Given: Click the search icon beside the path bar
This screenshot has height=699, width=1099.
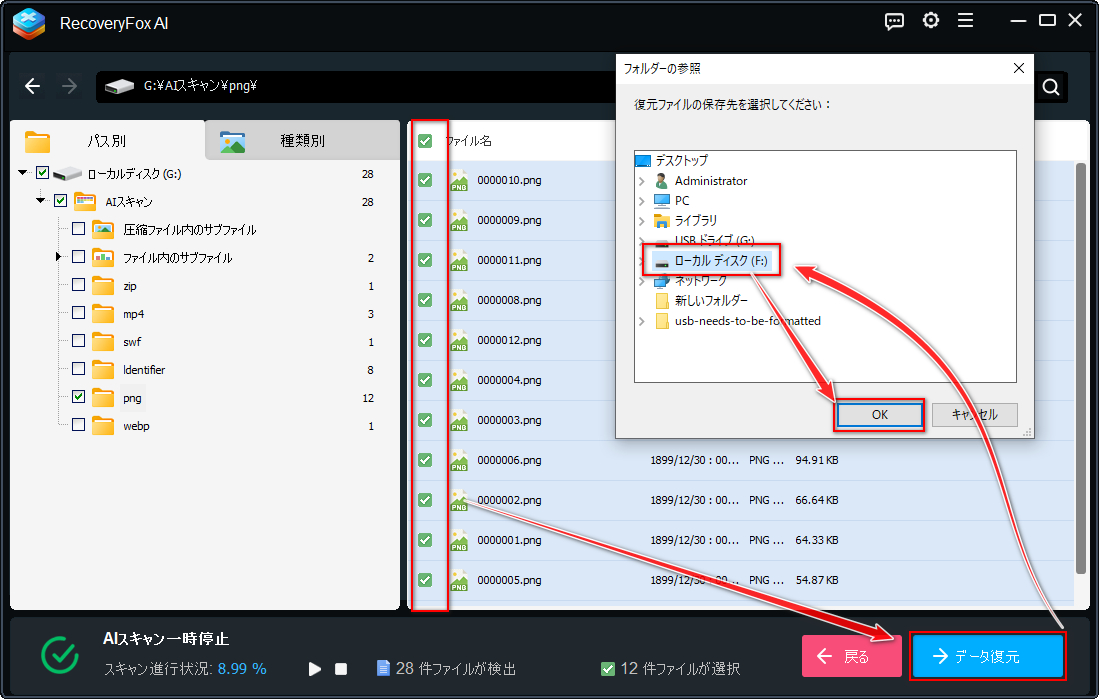Looking at the screenshot, I should [x=1050, y=87].
